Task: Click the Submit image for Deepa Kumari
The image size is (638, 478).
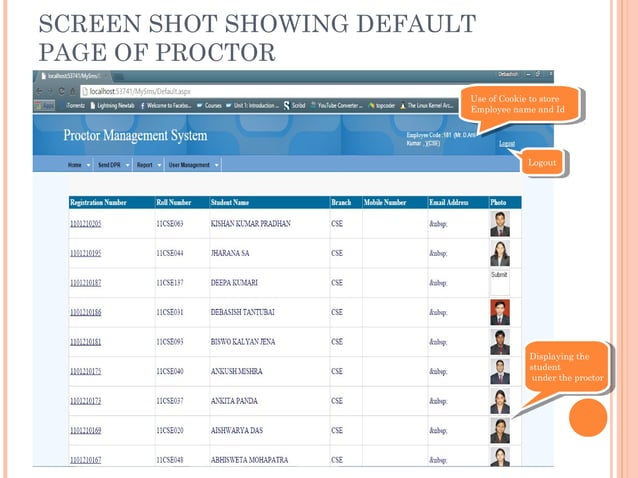Action: (500, 275)
